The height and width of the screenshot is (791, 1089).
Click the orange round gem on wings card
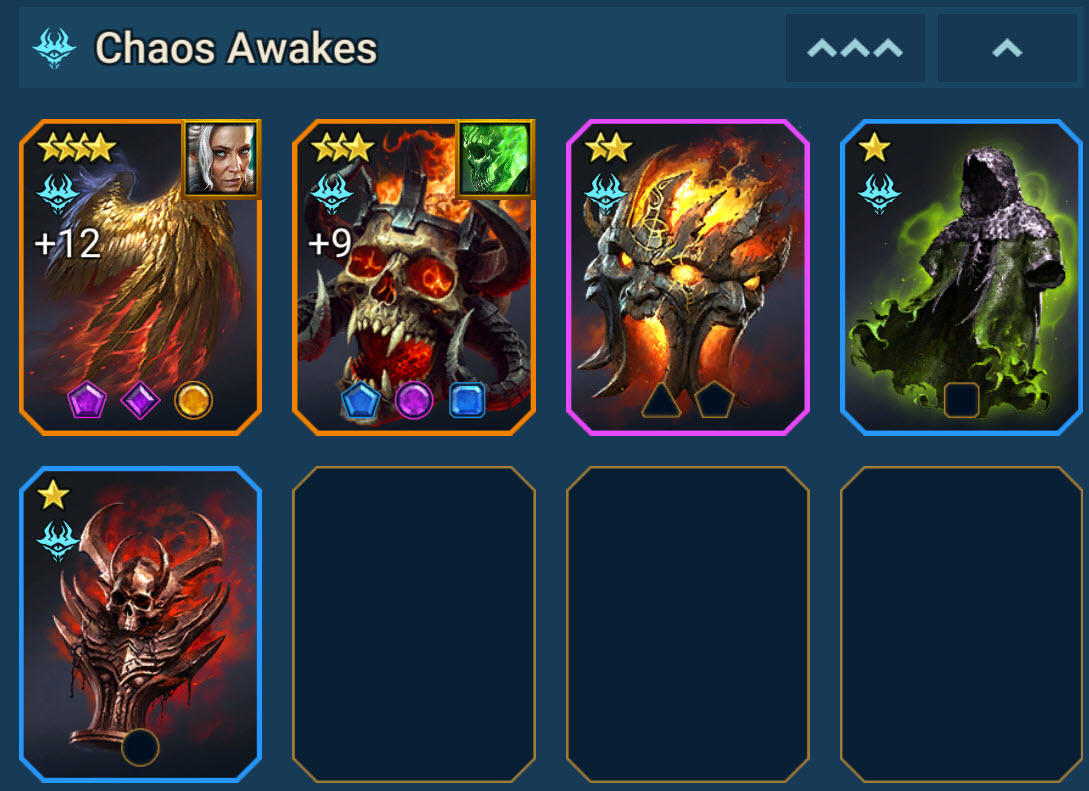tap(193, 401)
